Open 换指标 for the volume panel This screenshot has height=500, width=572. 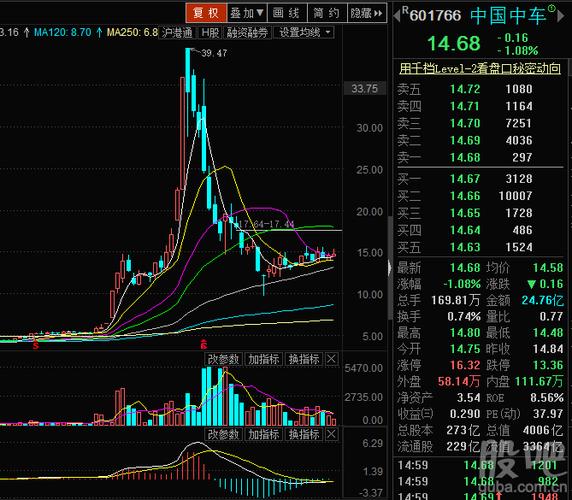[304, 359]
